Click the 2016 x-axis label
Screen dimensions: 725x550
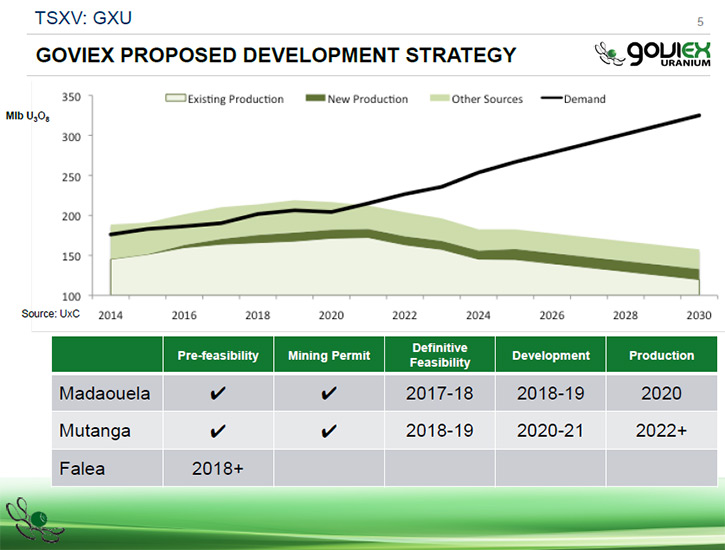[184, 316]
